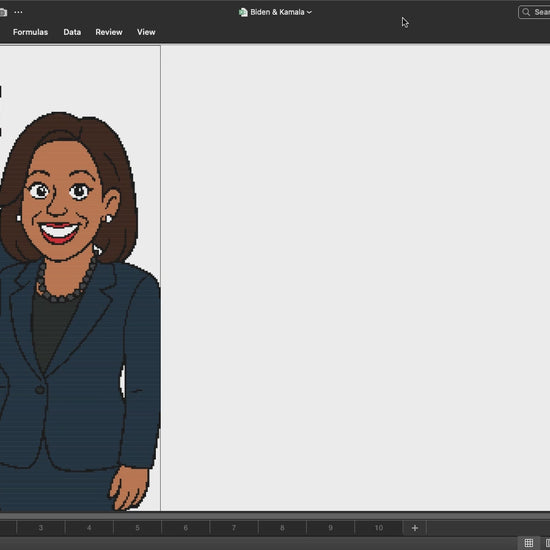Click the horizontal scrollbar above sheet tabs

275,516
